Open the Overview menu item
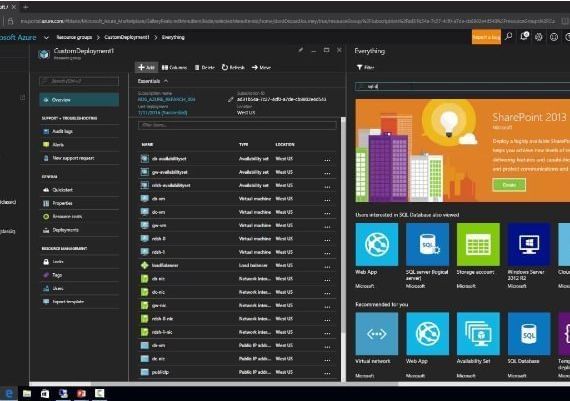Screen dimensions: 570x401 (x=79, y=100)
